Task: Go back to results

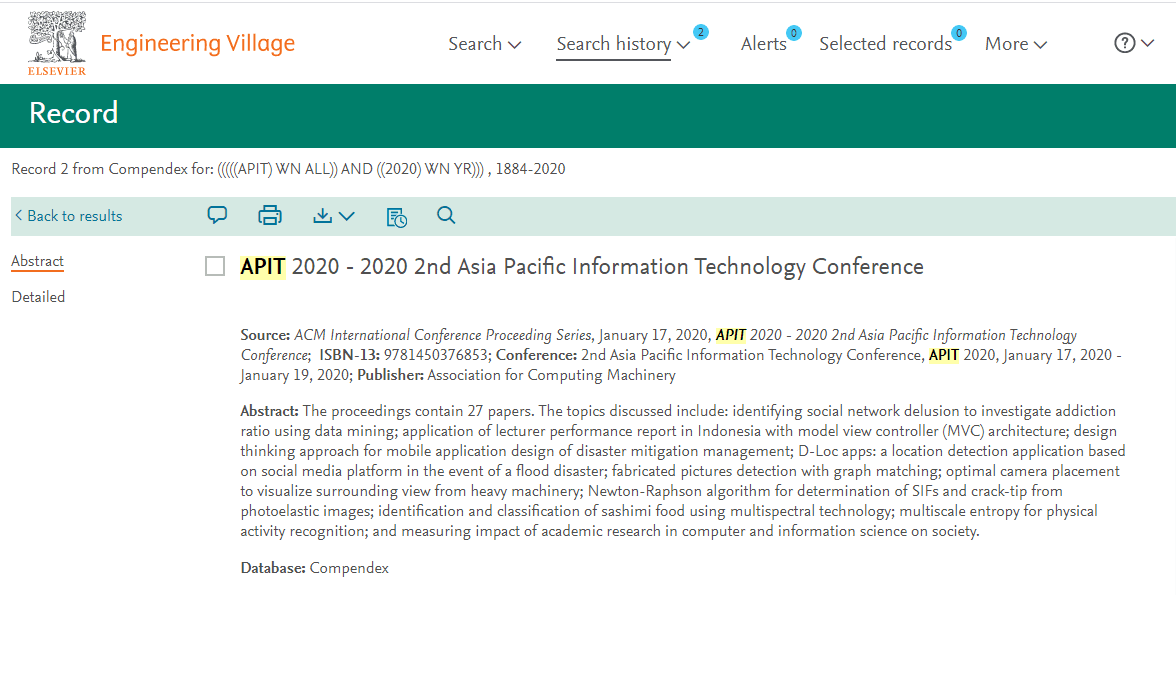Action: [x=68, y=216]
